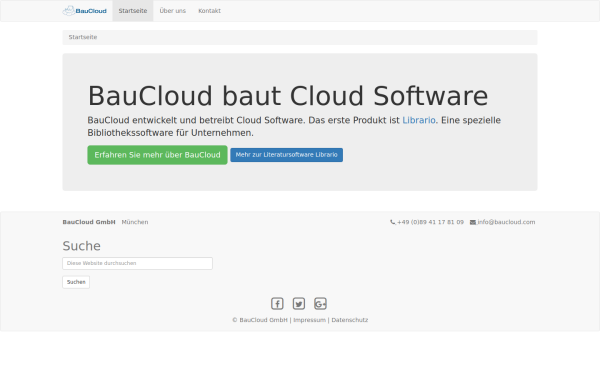Click the © BauCloud GmbH copyright text
The height and width of the screenshot is (375, 600).
[x=260, y=320]
